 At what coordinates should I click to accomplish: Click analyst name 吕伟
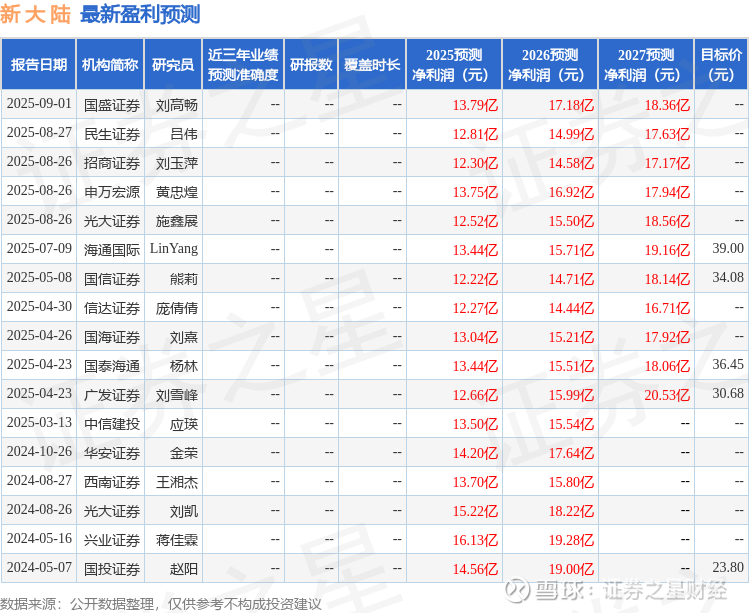[183, 134]
